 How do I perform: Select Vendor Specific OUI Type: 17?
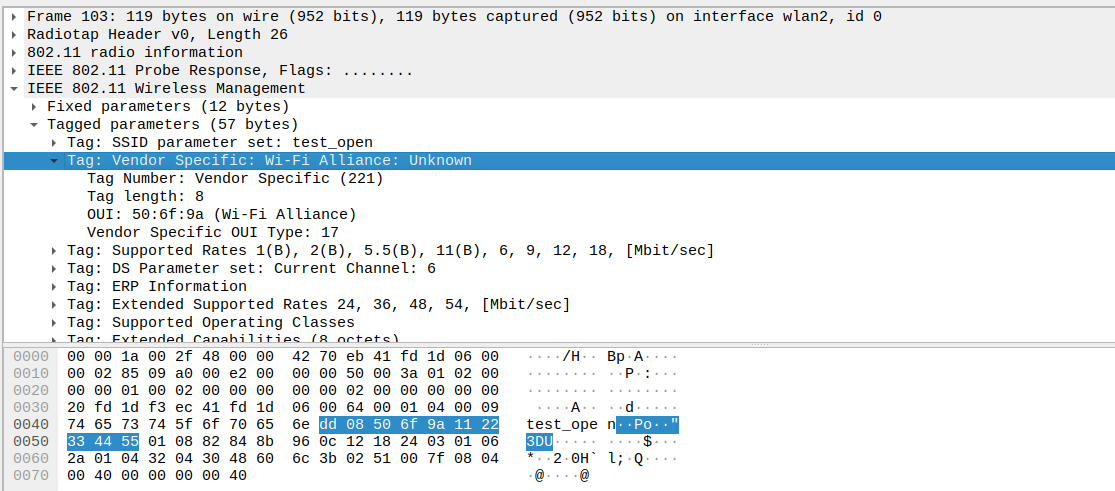click(213, 233)
